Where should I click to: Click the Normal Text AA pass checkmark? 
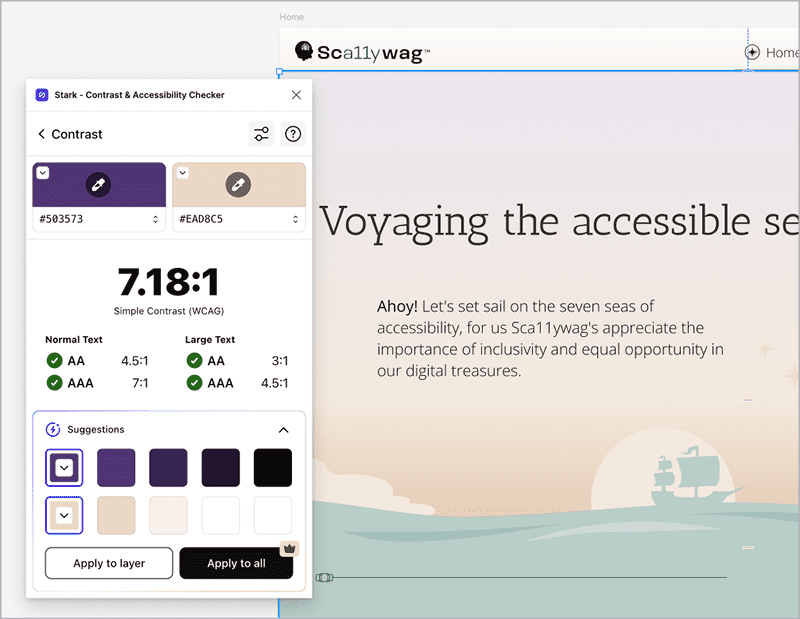click(54, 361)
